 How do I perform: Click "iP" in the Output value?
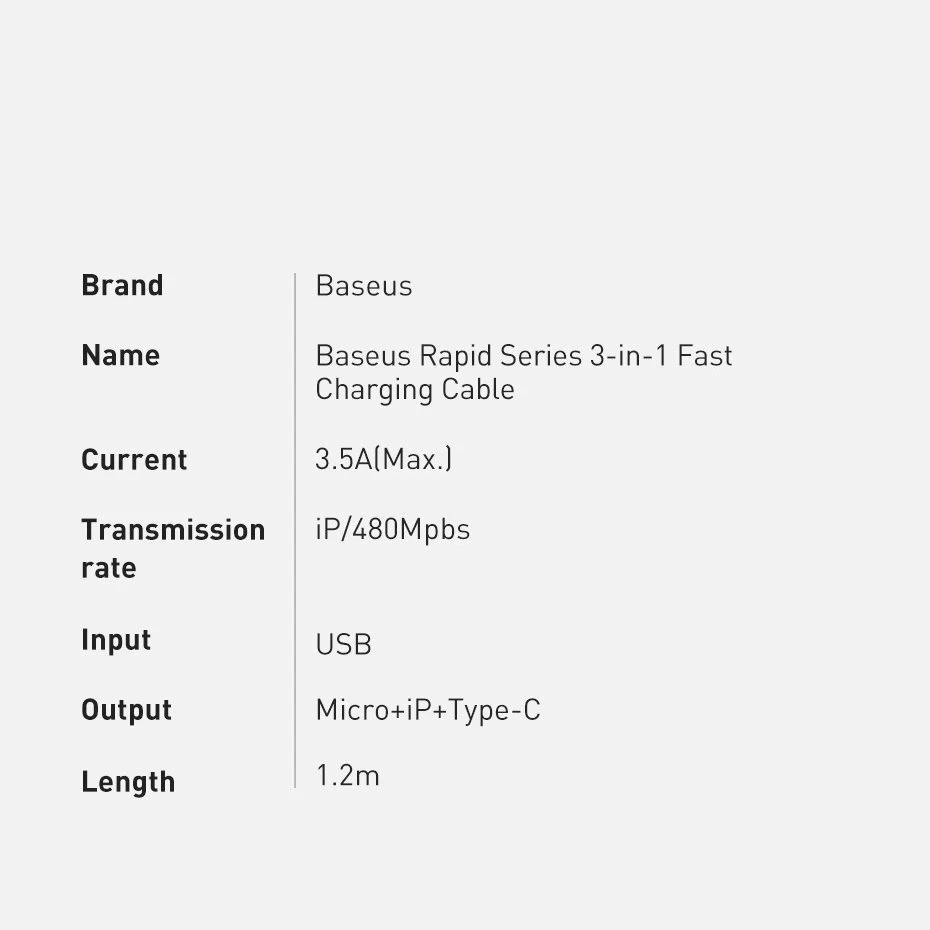click(418, 711)
